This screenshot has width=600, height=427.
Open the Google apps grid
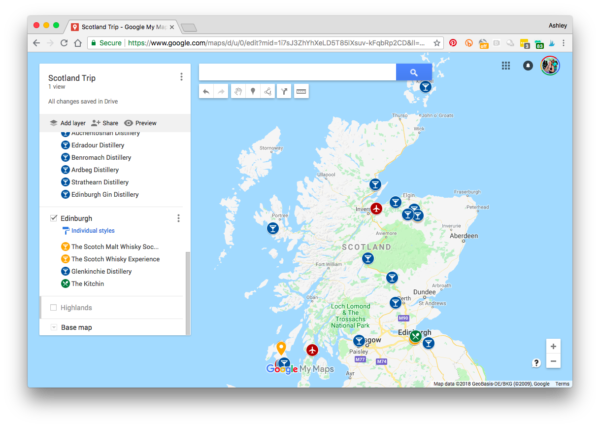[506, 66]
